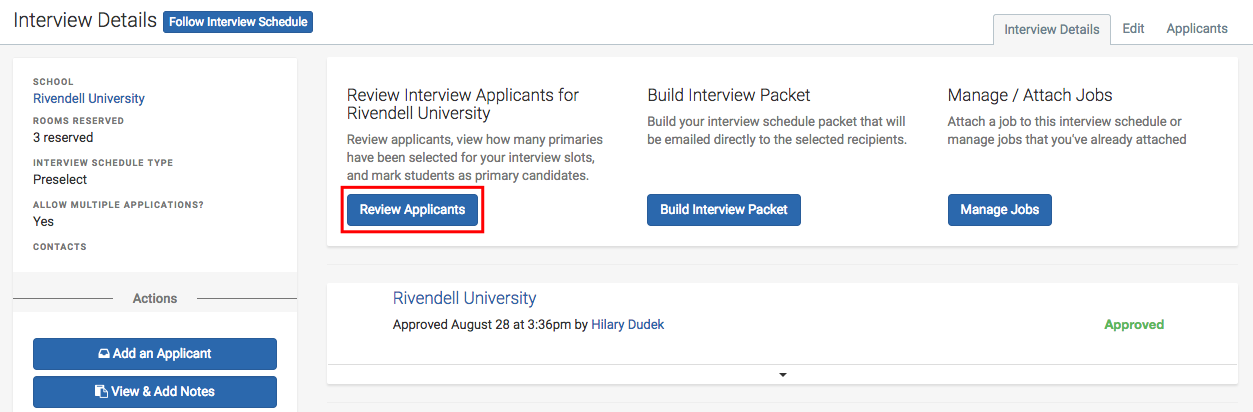The image size is (1253, 412).
Task: Click the Interview Details page title
Action: click(85, 21)
